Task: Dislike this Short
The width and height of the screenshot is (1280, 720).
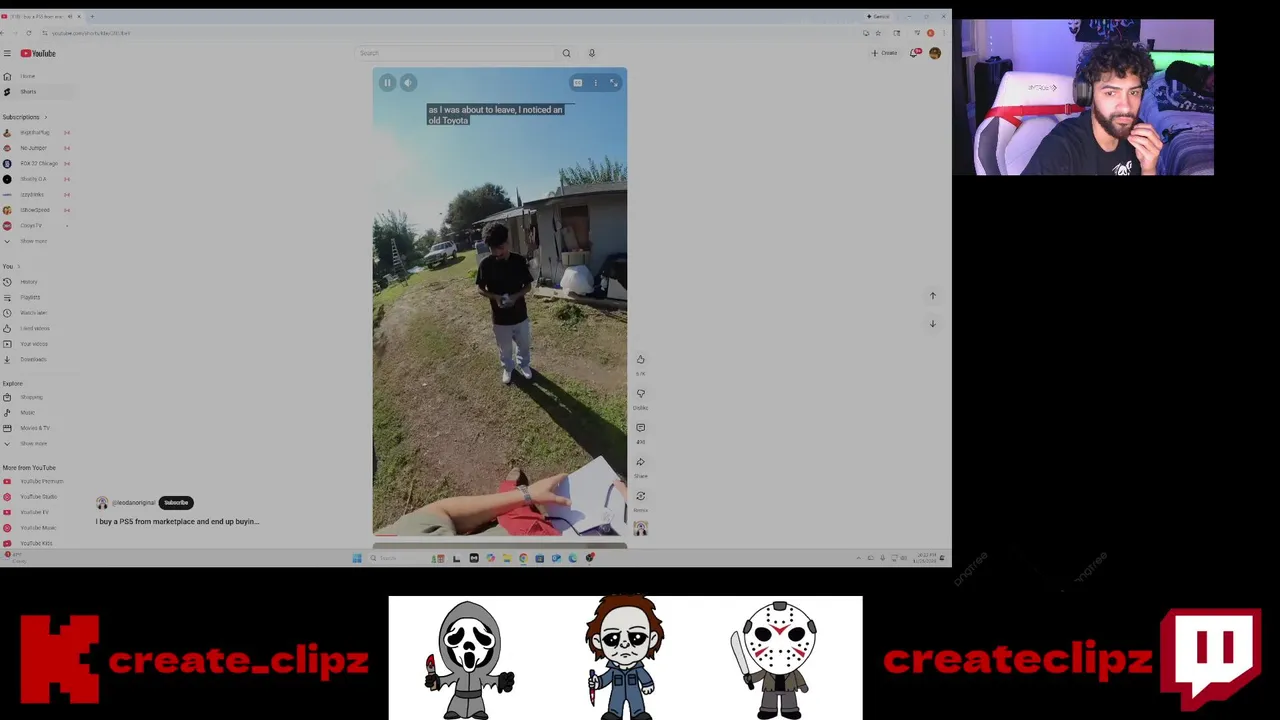Action: coord(641,394)
